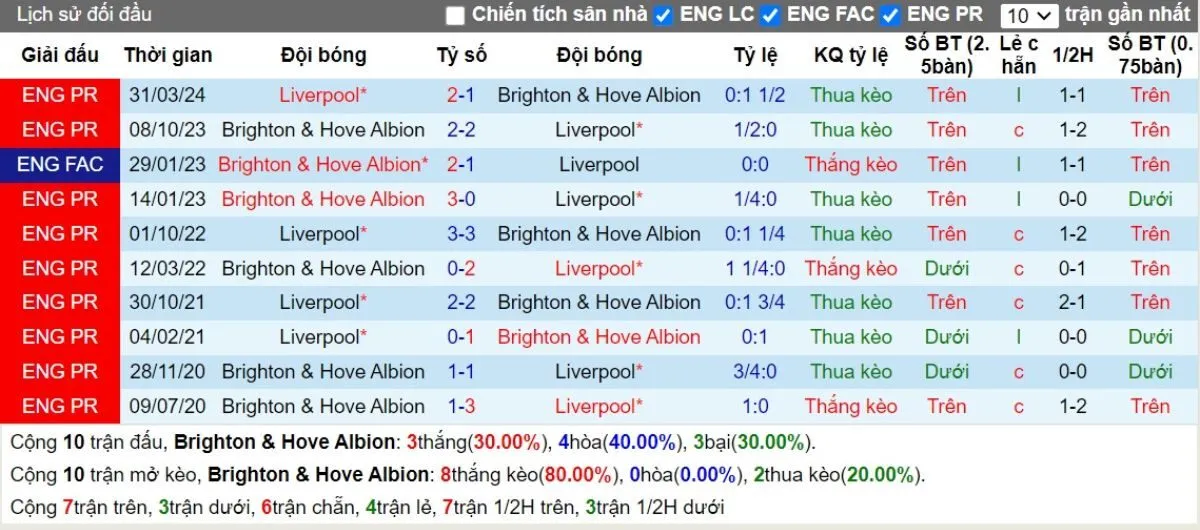
Task: Open red Brighton & Hove Albion on 04/02/21
Action: click(599, 337)
